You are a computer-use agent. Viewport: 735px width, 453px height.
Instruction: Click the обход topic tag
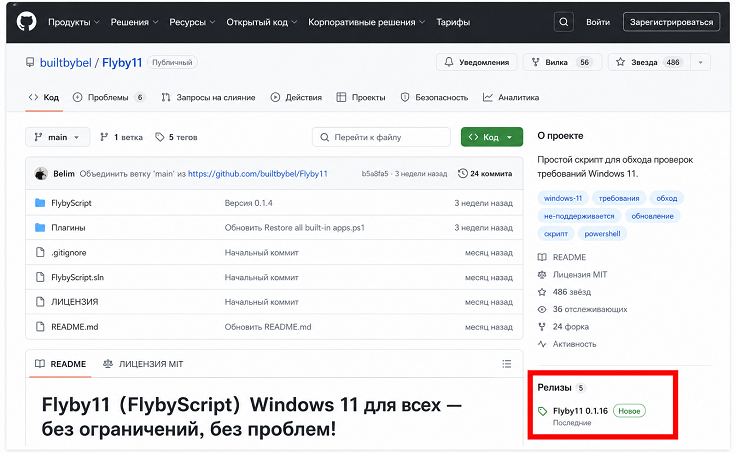point(667,198)
